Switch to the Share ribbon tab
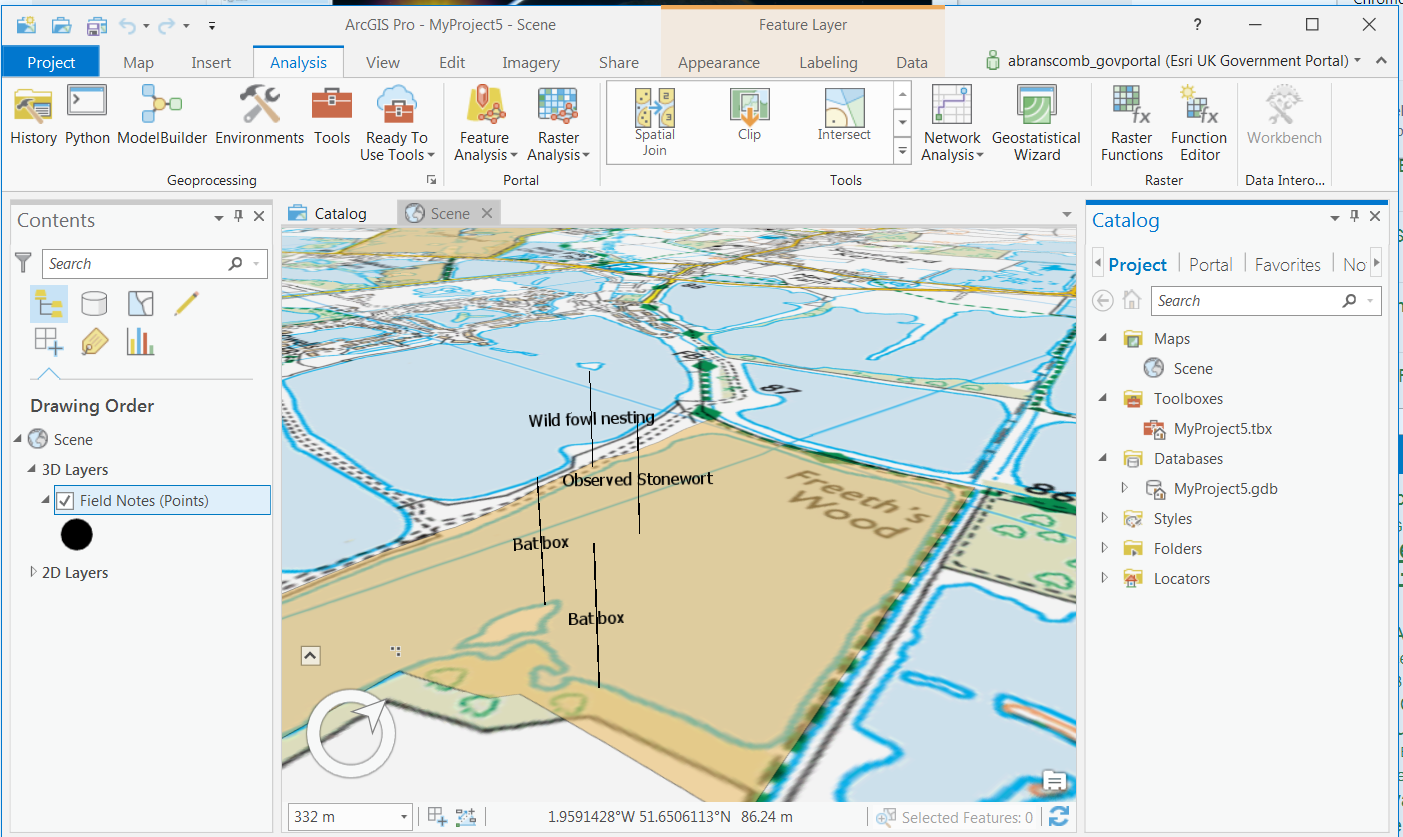The image size is (1403, 837). 619,62
